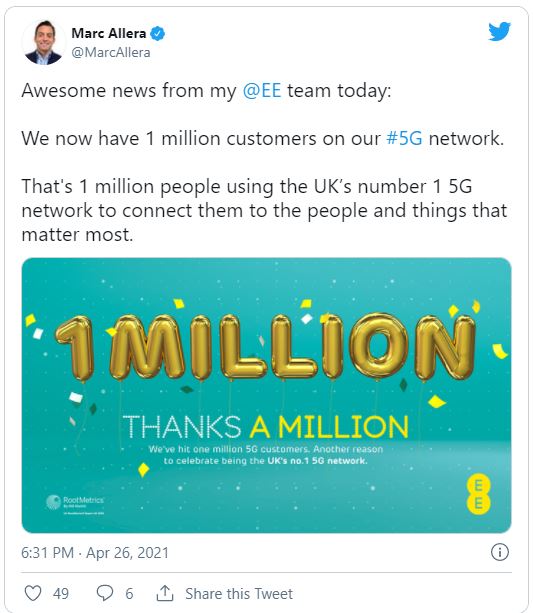This screenshot has width=533, height=613.
Task: Click the THANKS A MILLION headline
Action: pyautogui.click(x=266, y=426)
